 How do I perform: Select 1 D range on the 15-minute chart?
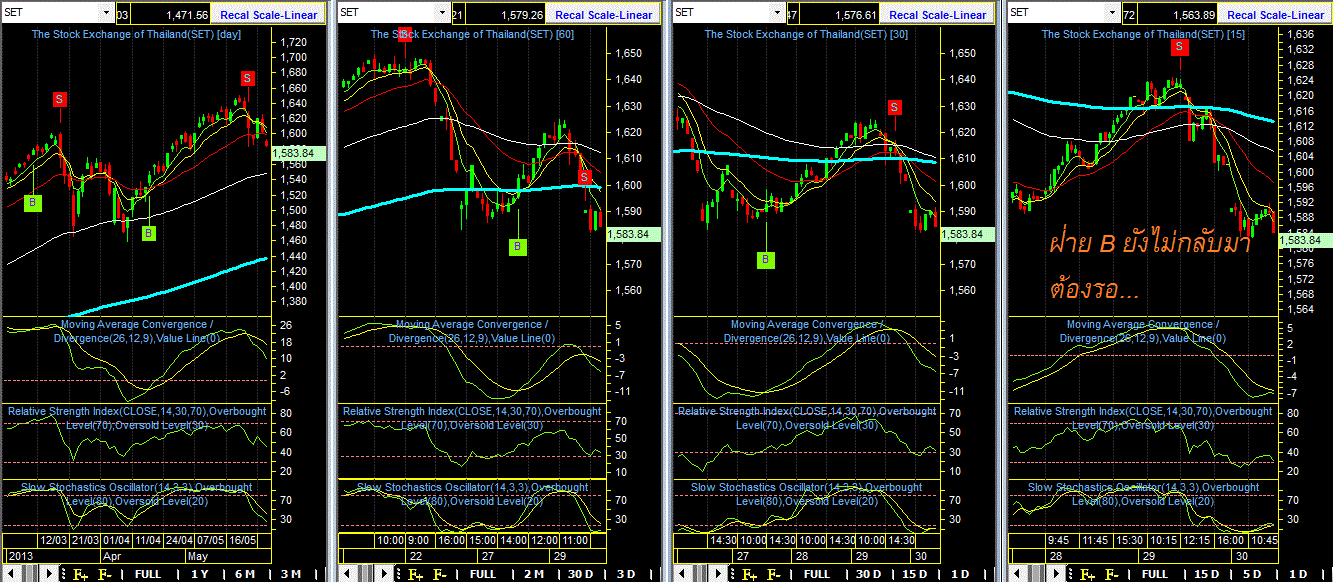[1298, 574]
